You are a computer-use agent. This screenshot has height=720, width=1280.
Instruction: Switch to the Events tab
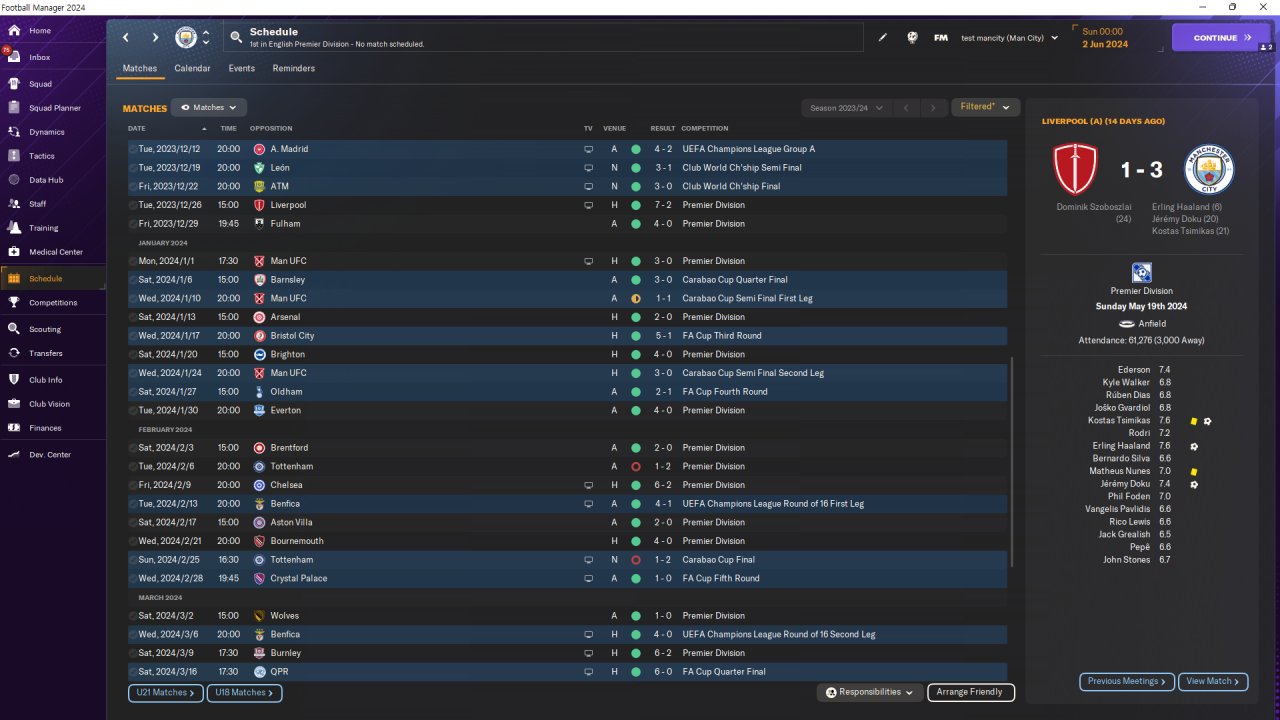pyautogui.click(x=241, y=69)
